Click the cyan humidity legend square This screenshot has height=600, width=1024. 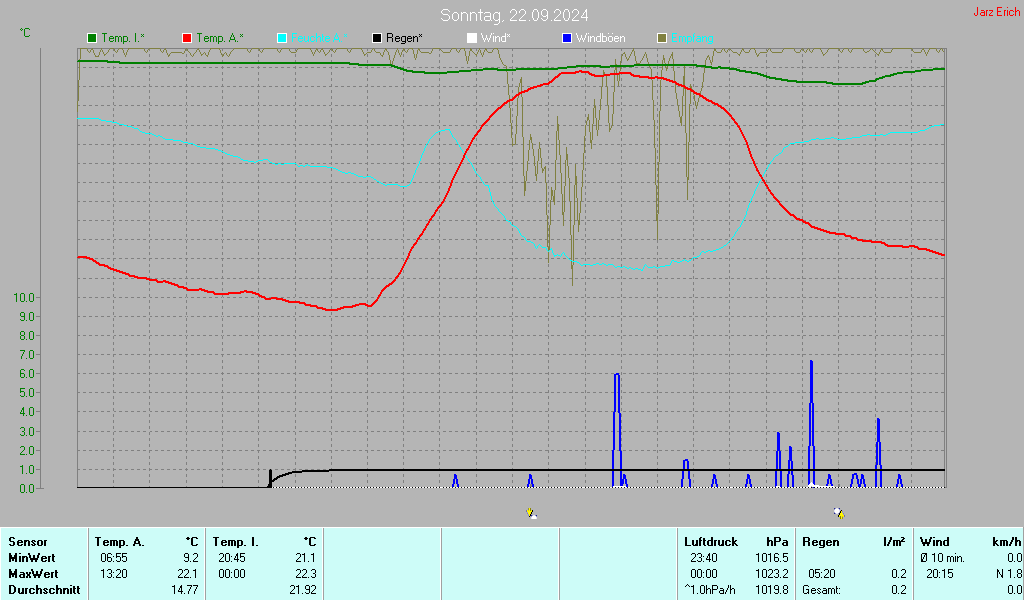pyautogui.click(x=282, y=38)
